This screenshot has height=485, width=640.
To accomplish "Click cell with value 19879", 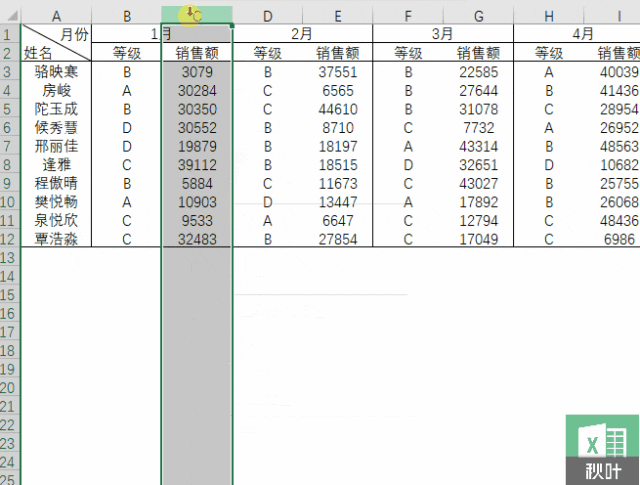I will click(x=197, y=146).
